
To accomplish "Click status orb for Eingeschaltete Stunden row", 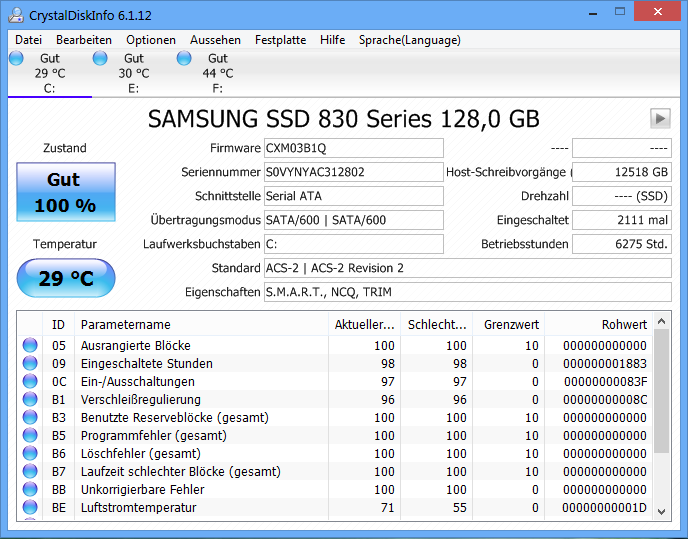I will coord(30,363).
